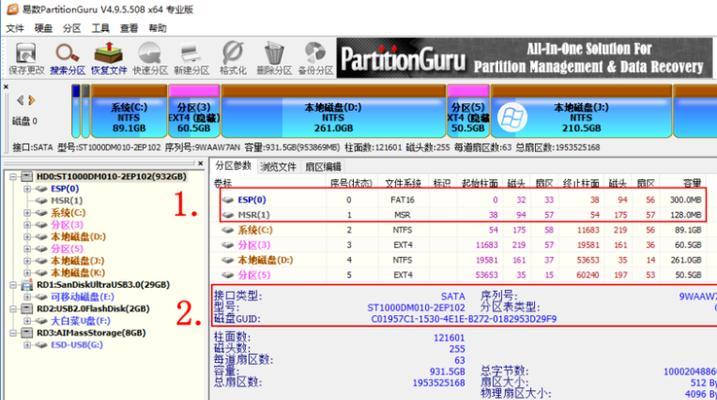Viewport: 717px width, 400px height.
Task: Collapse the RD1:SanDiskUltraUSB3.0 node
Action: tap(13, 285)
